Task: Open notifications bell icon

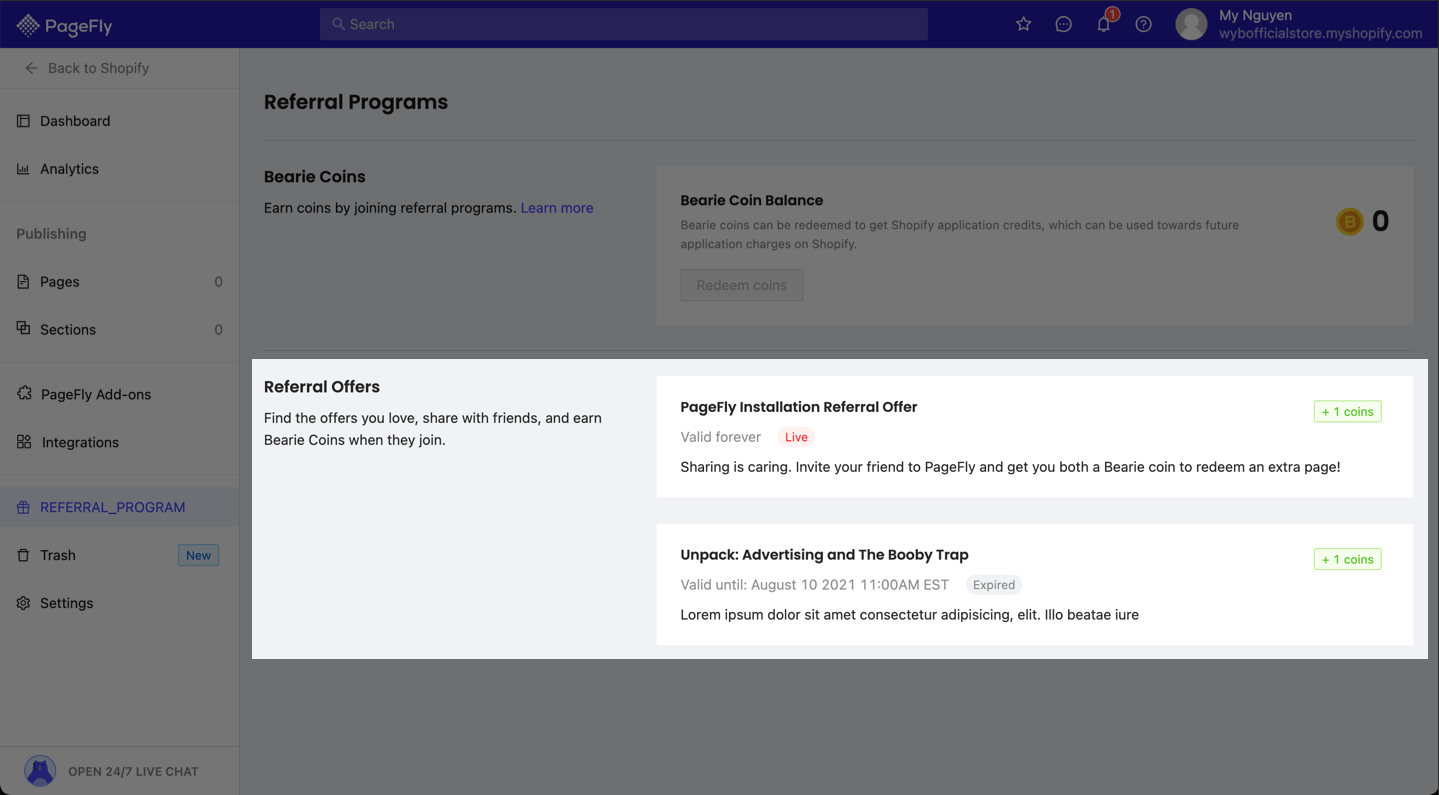Action: 1103,24
